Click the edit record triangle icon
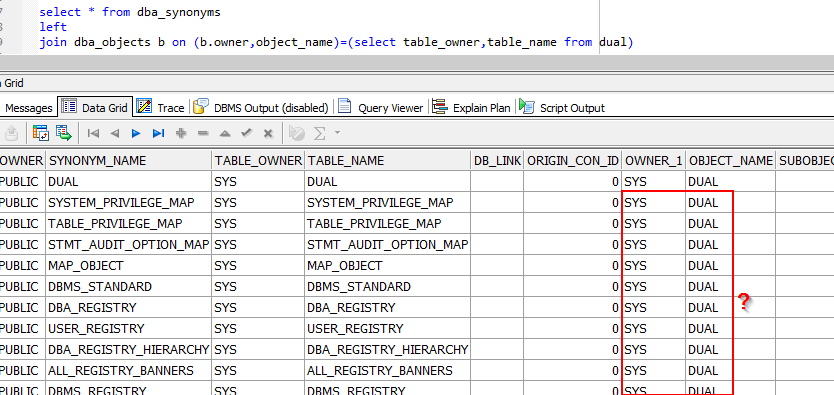 (x=225, y=133)
